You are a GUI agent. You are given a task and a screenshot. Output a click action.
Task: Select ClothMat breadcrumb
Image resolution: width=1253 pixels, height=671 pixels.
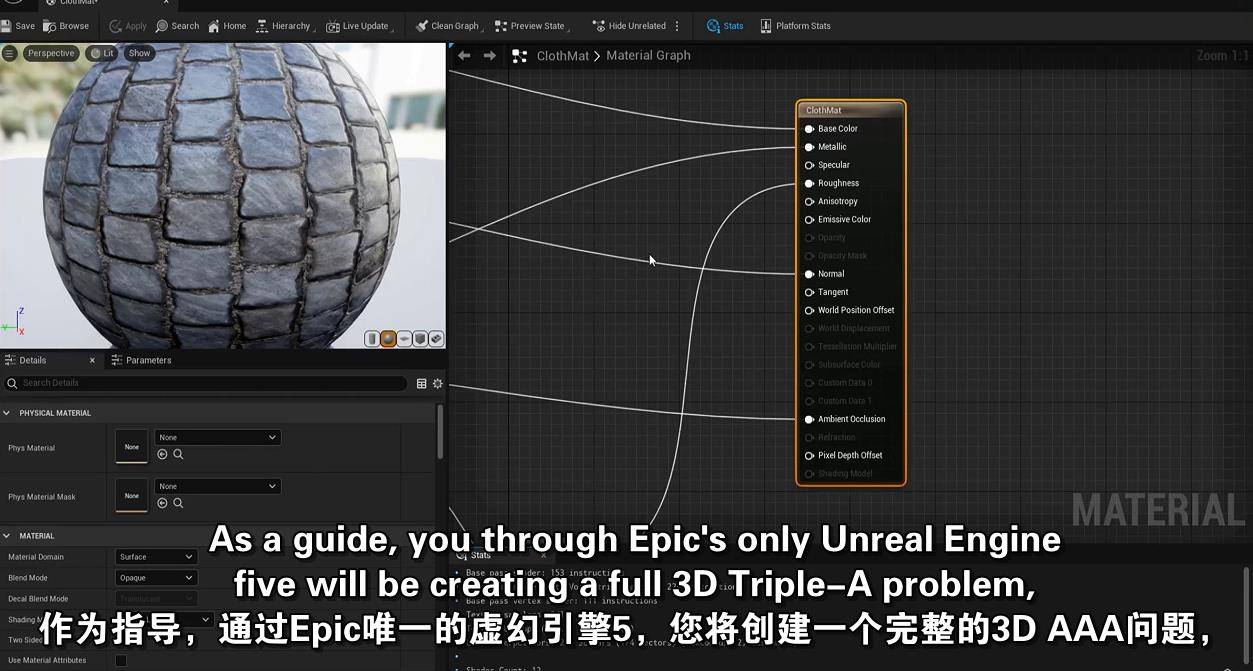[563, 56]
